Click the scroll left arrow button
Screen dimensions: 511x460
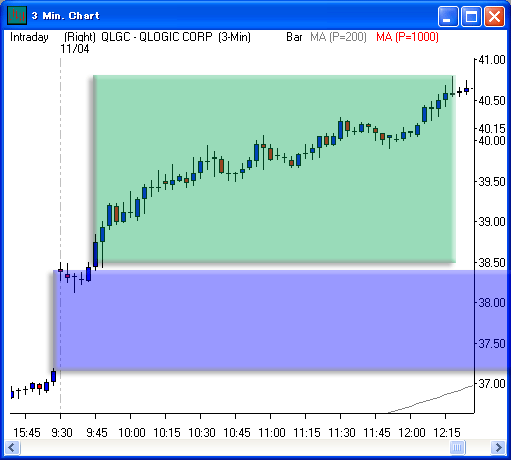[12, 447]
